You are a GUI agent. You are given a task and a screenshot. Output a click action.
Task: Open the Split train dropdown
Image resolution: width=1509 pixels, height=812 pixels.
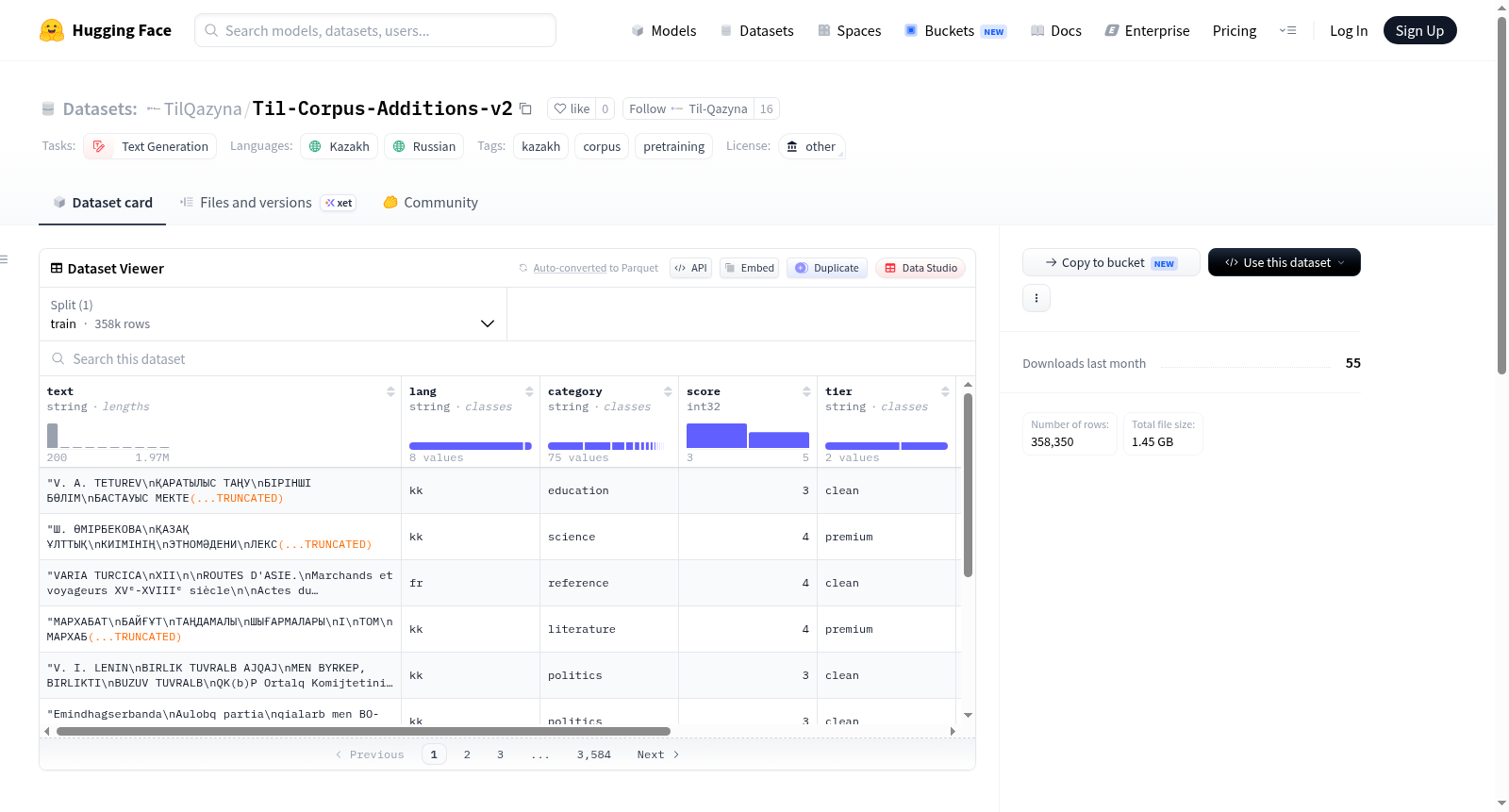pyautogui.click(x=273, y=314)
